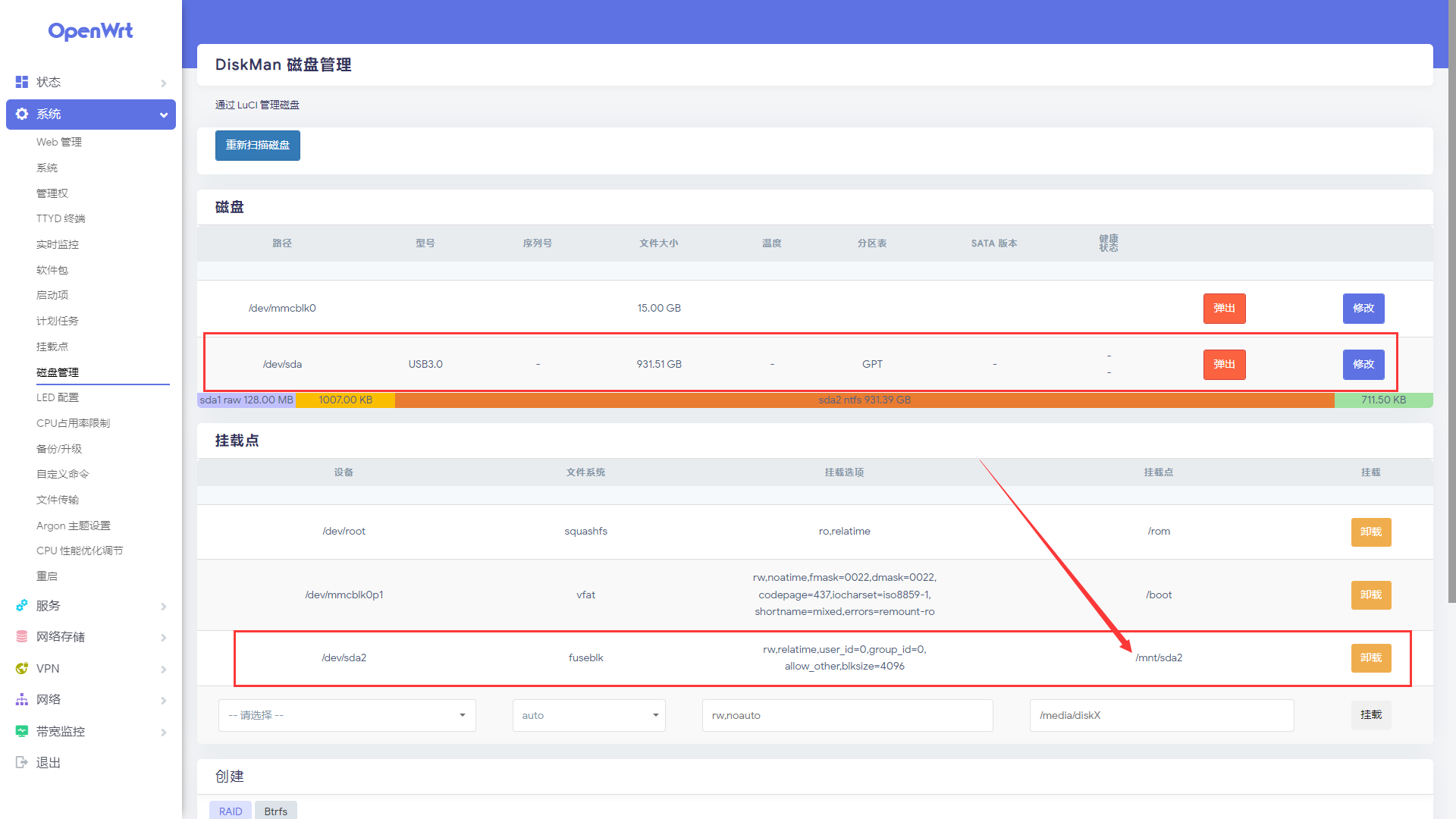Open 实时监控 submenu item

pyautogui.click(x=58, y=244)
